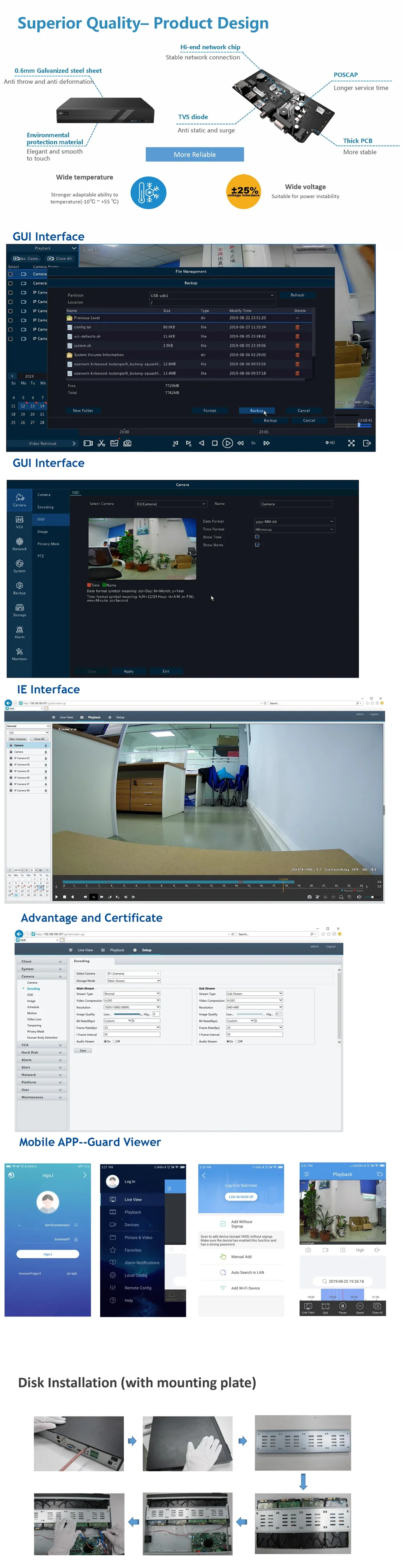Click the exit icon at the playback bar's end
The image size is (403, 1568).
(x=366, y=443)
